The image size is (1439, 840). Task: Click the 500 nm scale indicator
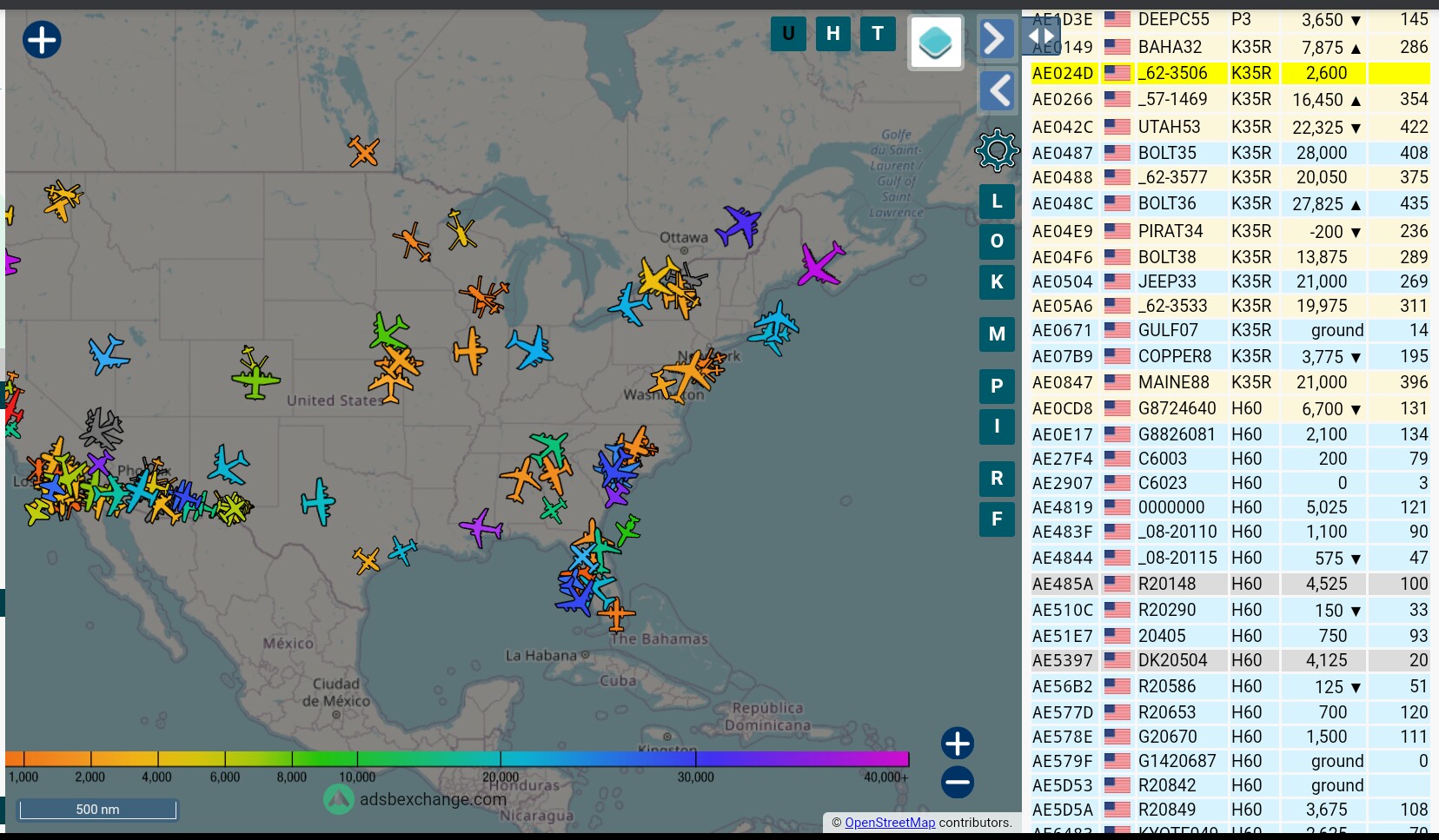click(x=97, y=810)
